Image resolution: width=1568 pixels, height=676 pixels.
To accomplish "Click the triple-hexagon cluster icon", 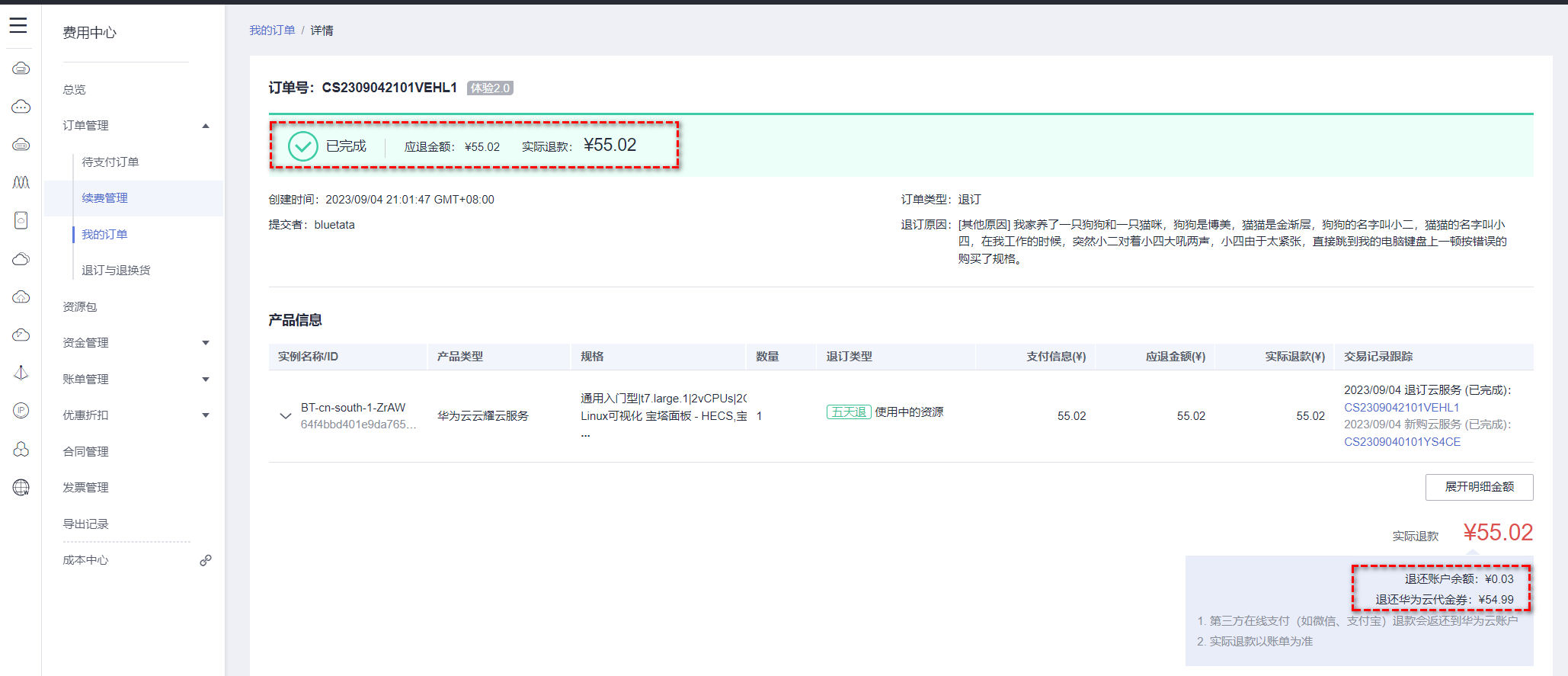I will [21, 450].
